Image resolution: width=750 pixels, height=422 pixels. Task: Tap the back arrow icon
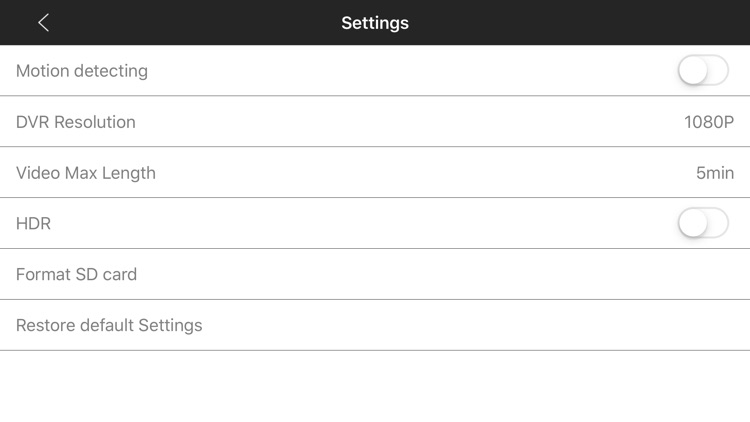coord(43,23)
